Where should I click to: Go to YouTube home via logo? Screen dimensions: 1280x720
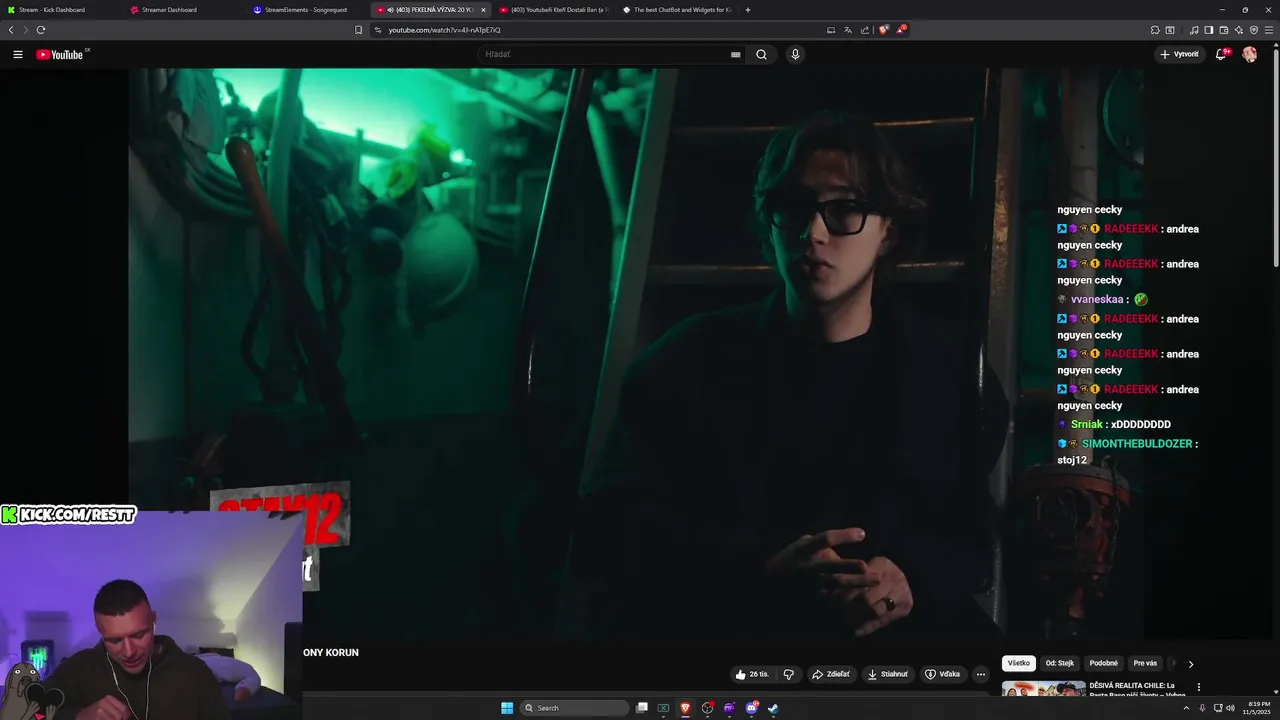click(x=62, y=55)
